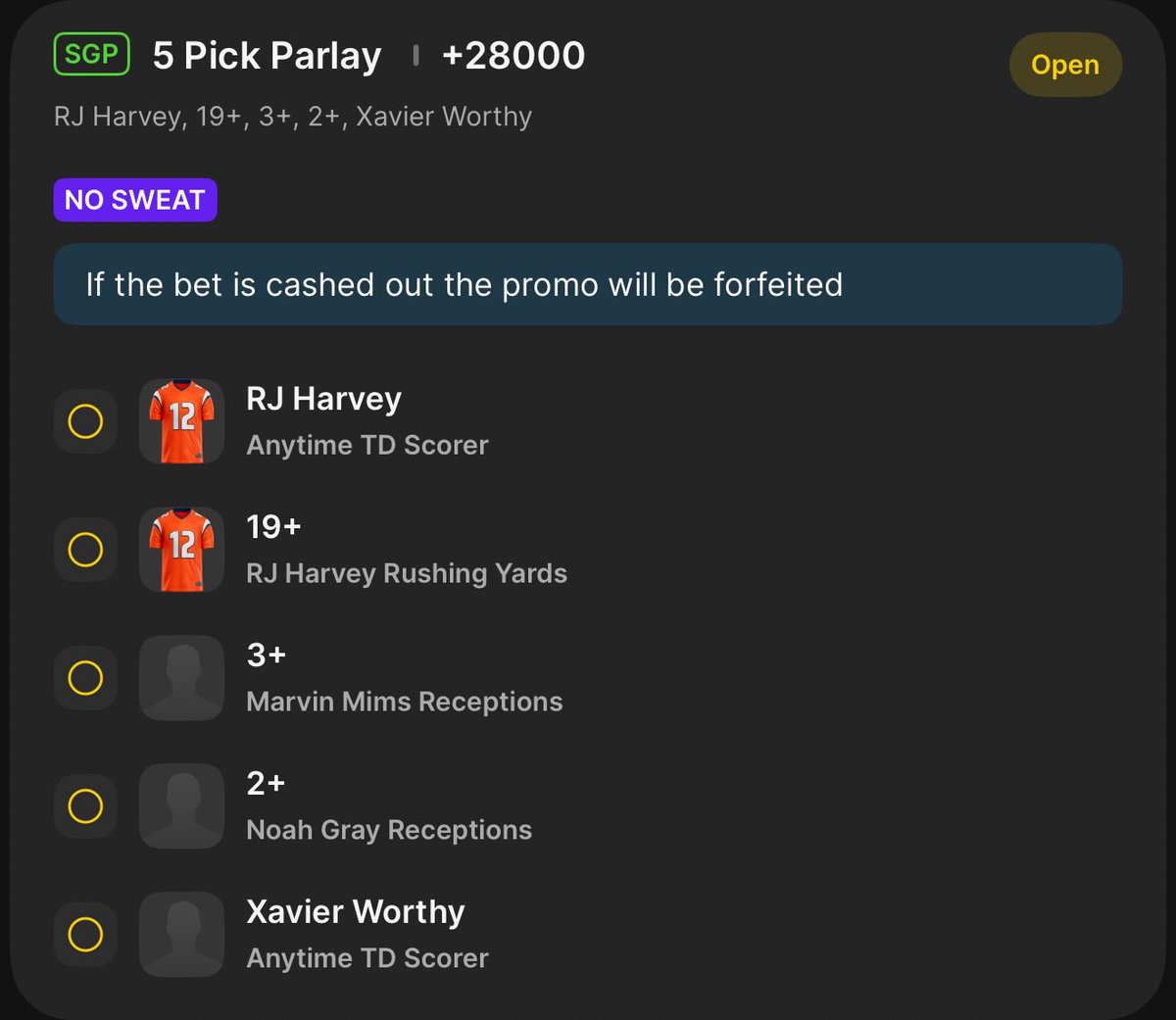Toggle status circle for 19+ Rushing Yards leg
1176x1020 pixels.
pyautogui.click(x=85, y=550)
